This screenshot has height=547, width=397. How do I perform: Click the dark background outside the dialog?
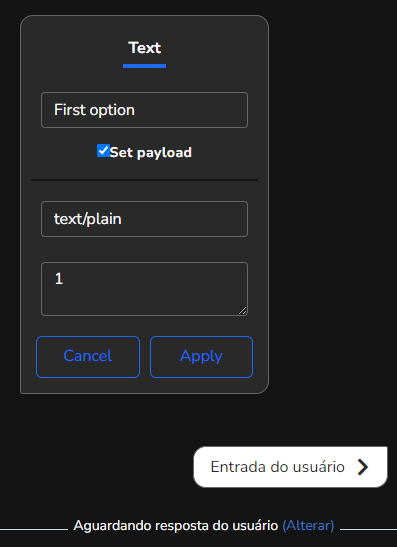tap(331, 209)
